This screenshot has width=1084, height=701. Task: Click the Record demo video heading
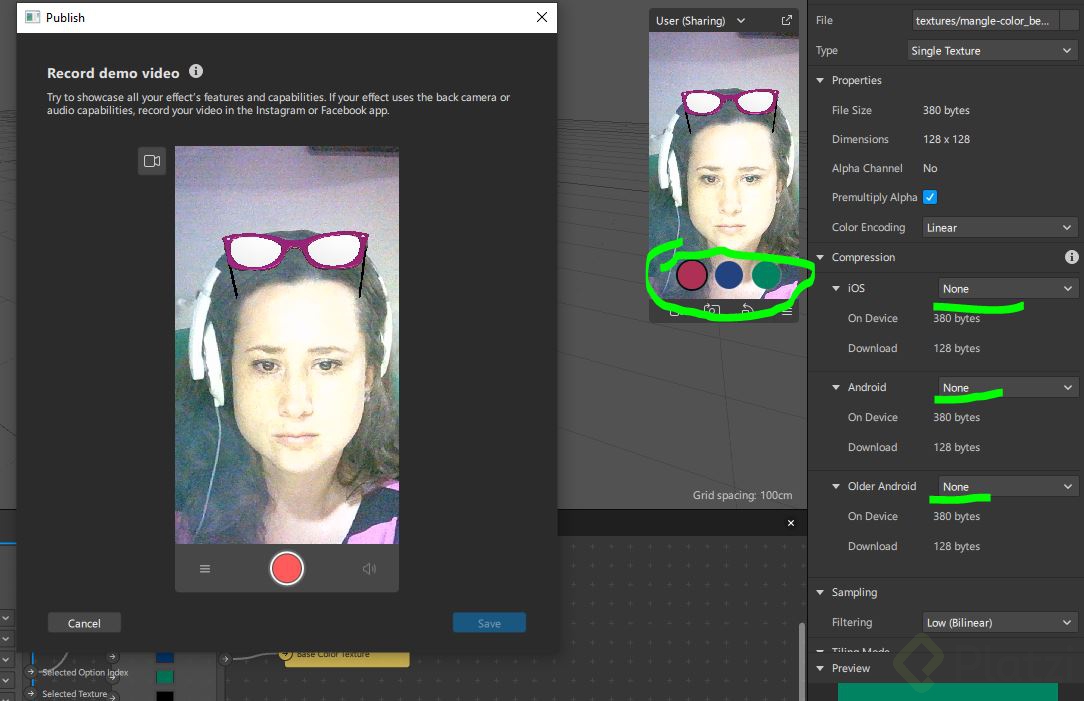tap(113, 73)
